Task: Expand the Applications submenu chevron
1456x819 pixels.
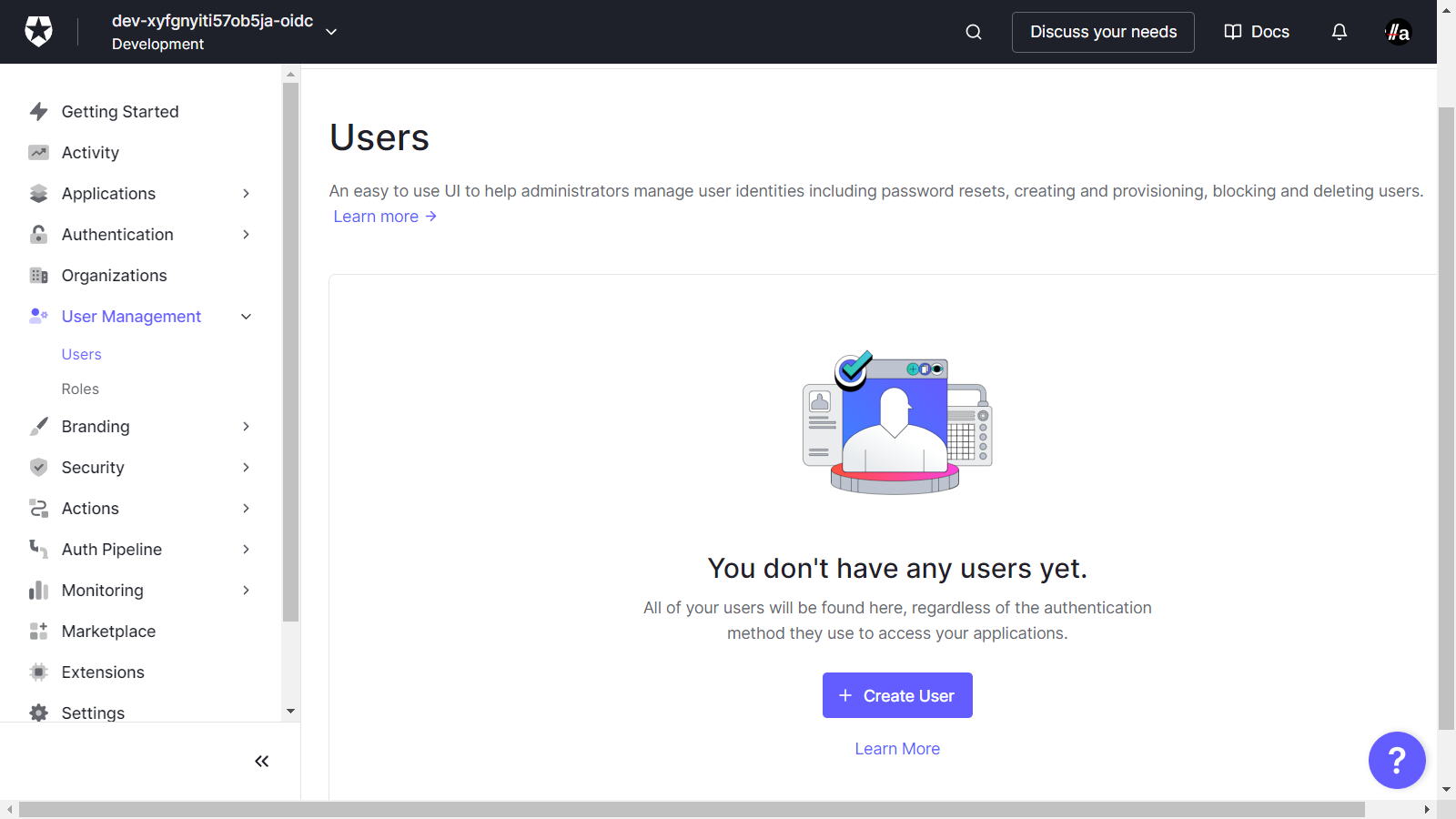Action: (246, 194)
